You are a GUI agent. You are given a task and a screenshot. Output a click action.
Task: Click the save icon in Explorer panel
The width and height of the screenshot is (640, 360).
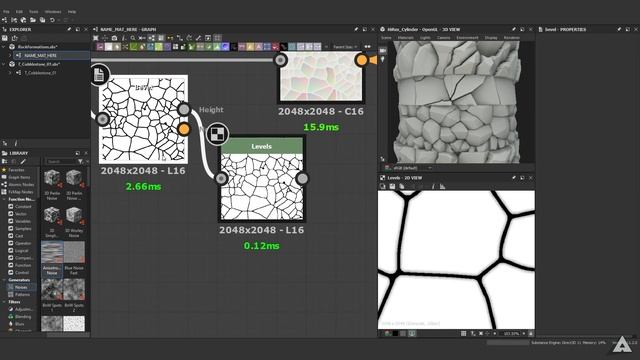pyautogui.click(x=5, y=38)
